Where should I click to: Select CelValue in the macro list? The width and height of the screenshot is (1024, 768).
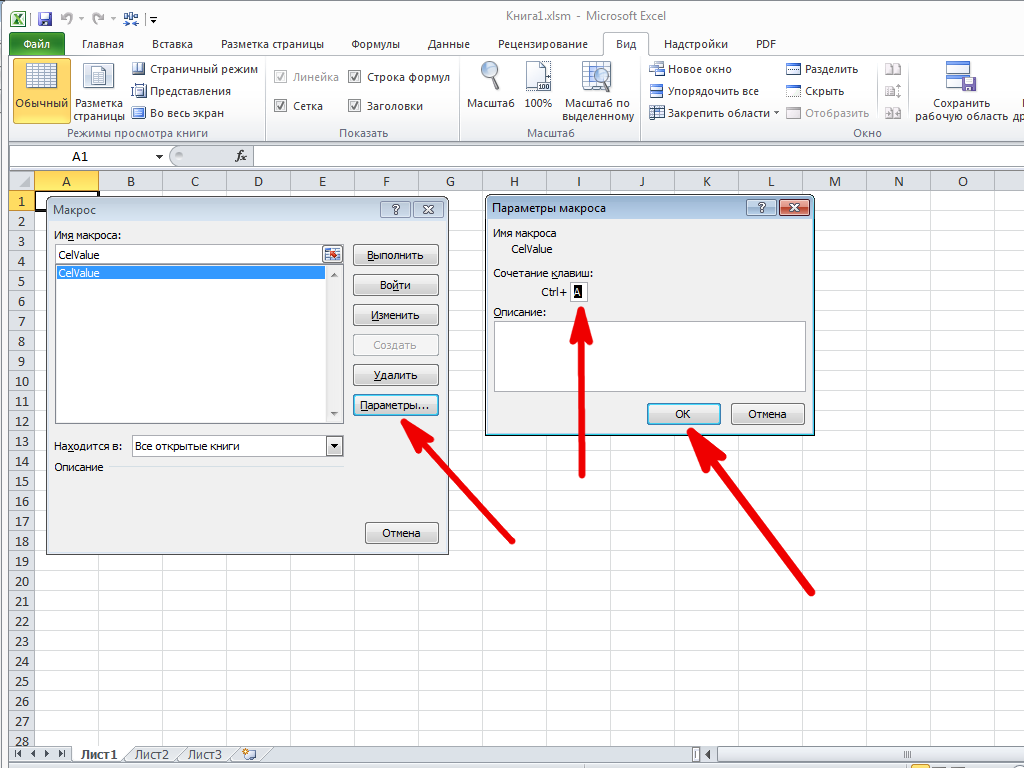tap(191, 273)
